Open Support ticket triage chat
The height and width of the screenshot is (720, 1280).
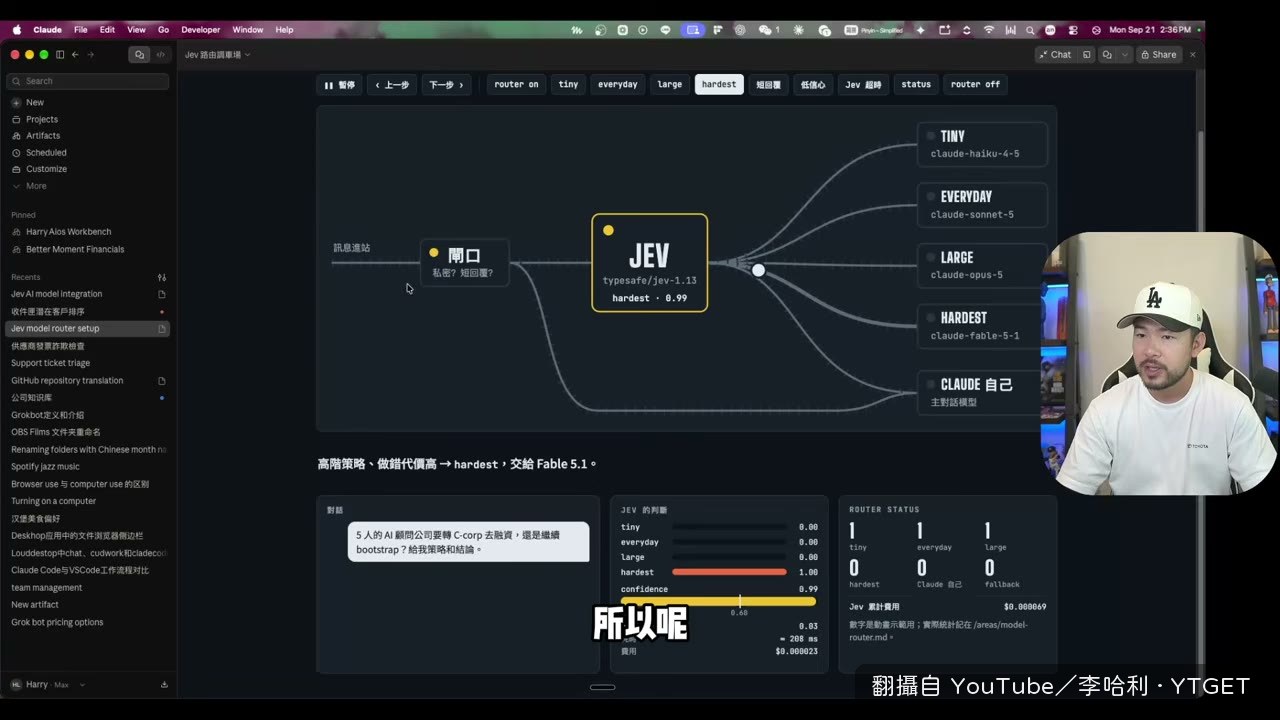click(50, 363)
